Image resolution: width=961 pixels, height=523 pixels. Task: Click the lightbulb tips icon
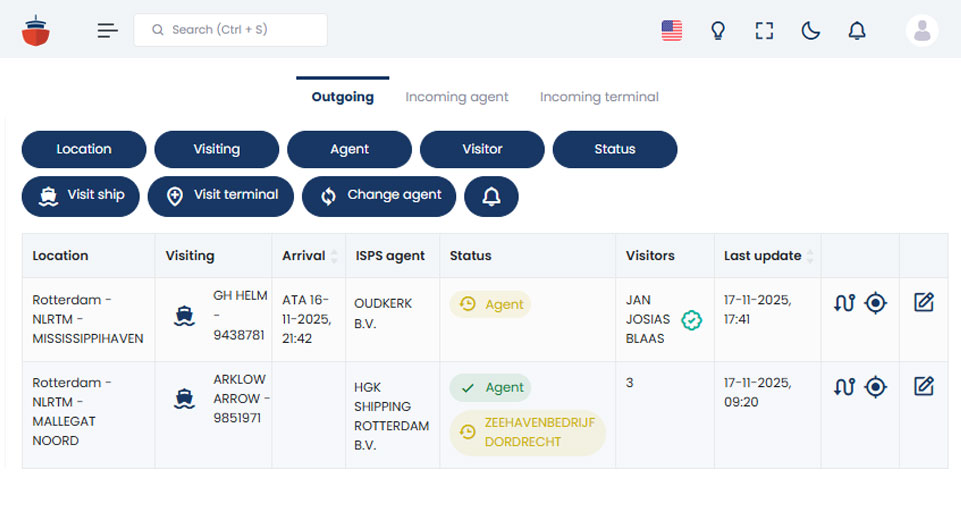[717, 30]
